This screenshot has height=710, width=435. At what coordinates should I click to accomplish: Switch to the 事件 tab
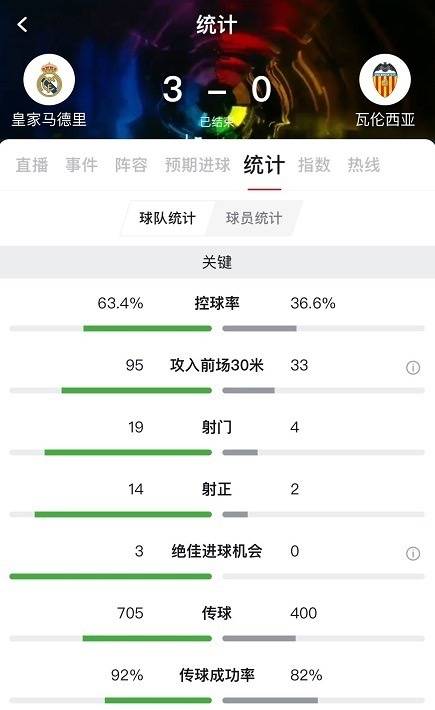tap(81, 165)
